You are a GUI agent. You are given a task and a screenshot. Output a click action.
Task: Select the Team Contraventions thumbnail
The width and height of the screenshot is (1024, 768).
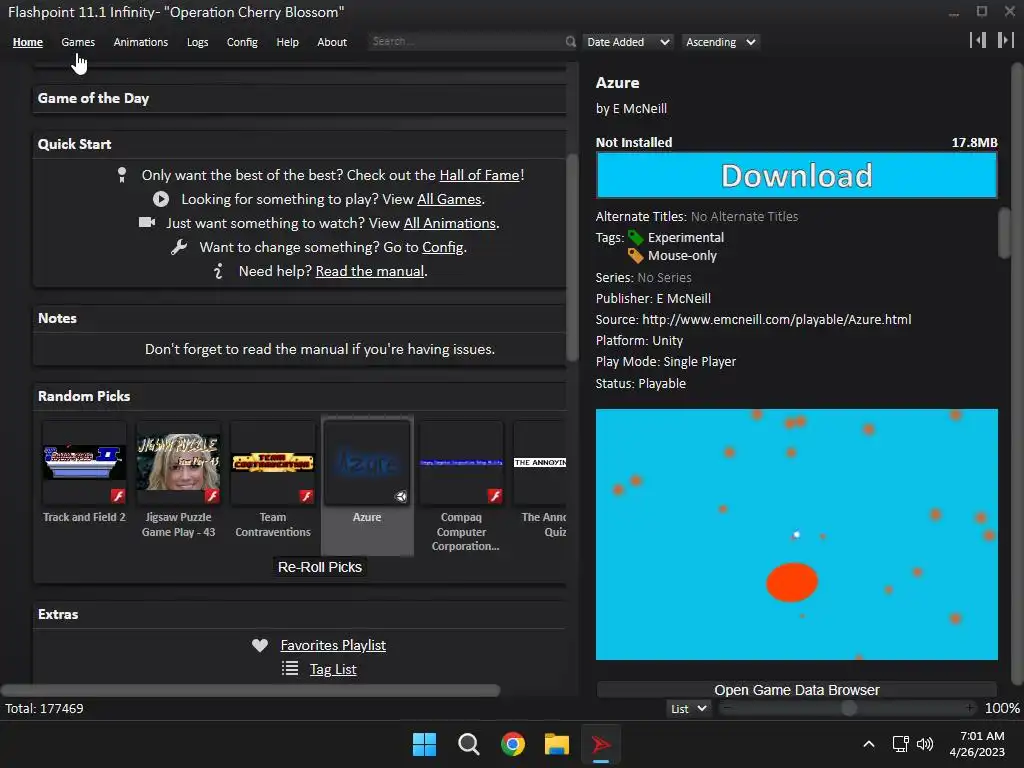pyautogui.click(x=273, y=462)
